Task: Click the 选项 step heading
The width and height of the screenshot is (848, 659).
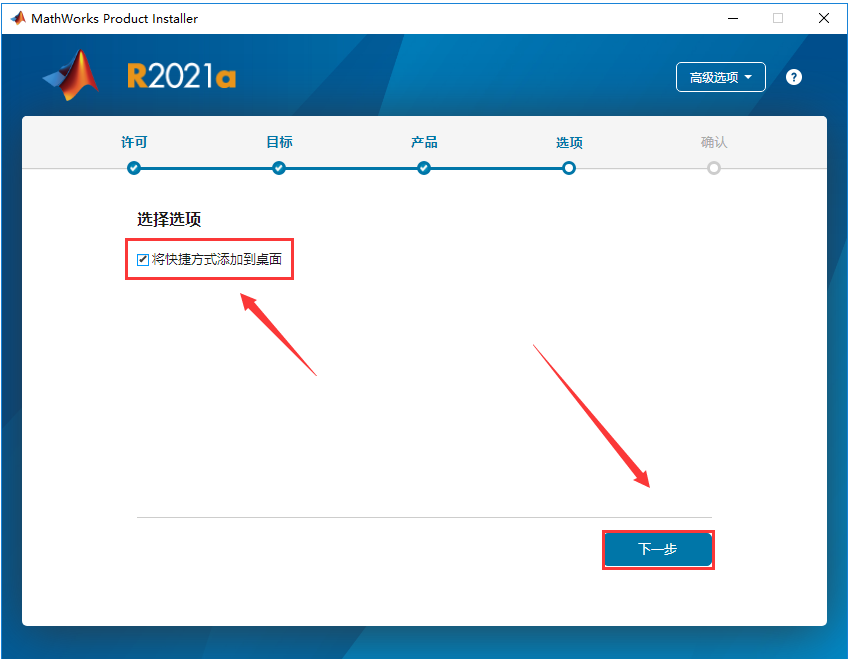Action: (x=569, y=142)
